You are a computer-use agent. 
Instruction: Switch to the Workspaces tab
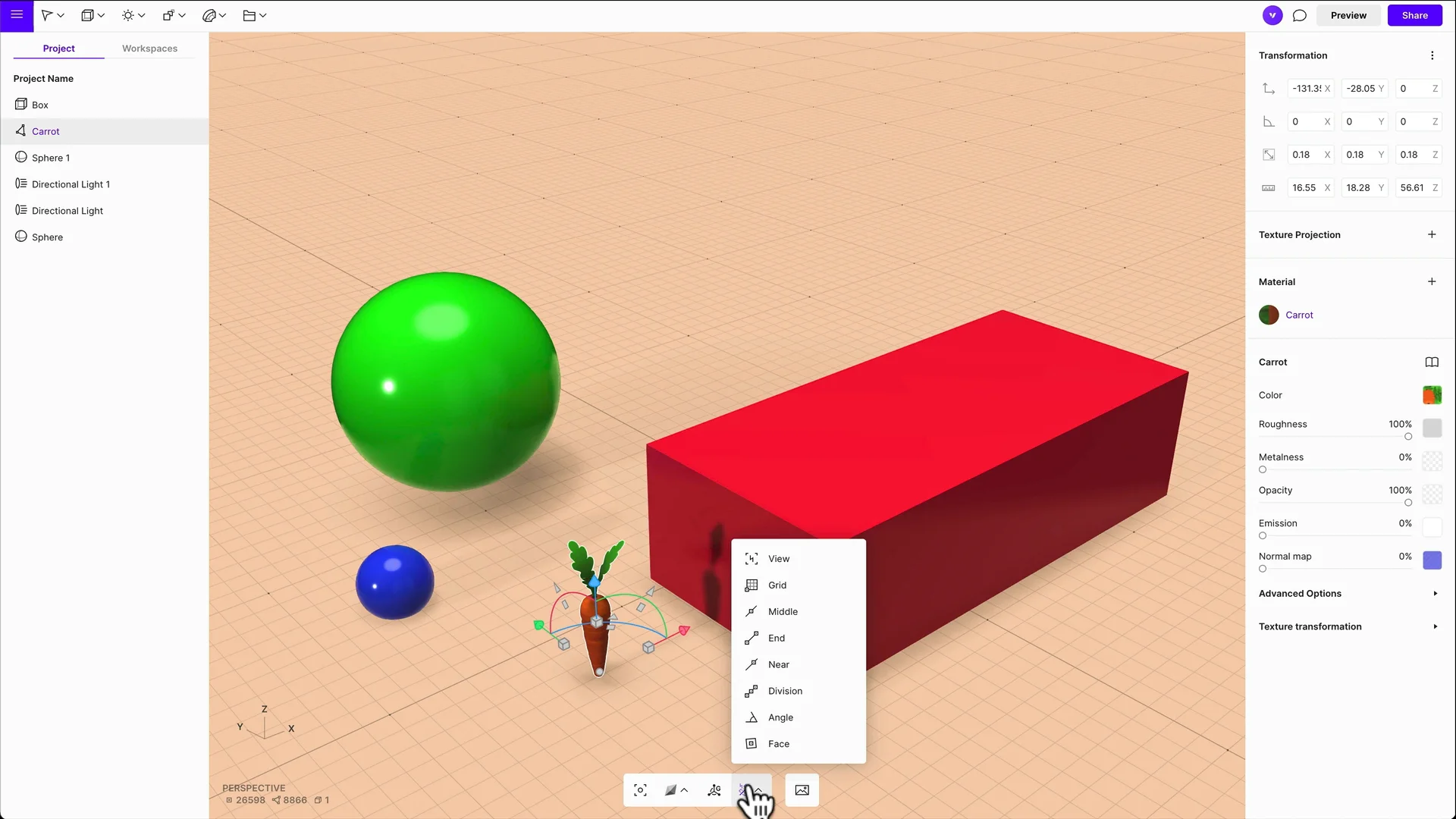click(x=149, y=48)
